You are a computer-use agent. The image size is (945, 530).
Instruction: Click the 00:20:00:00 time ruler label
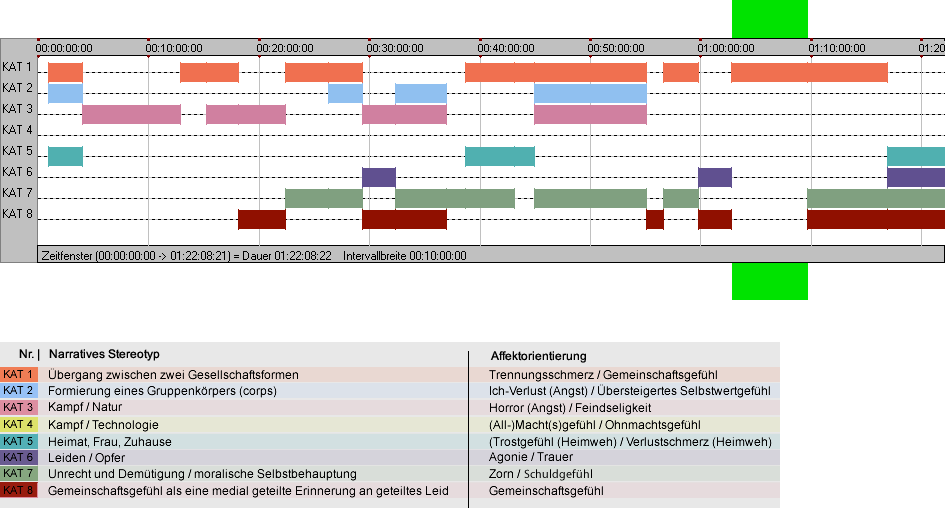pyautogui.click(x=284, y=48)
